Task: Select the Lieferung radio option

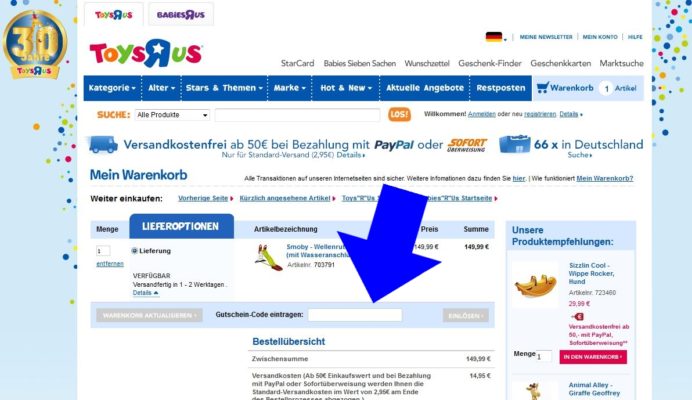Action: pyautogui.click(x=135, y=251)
